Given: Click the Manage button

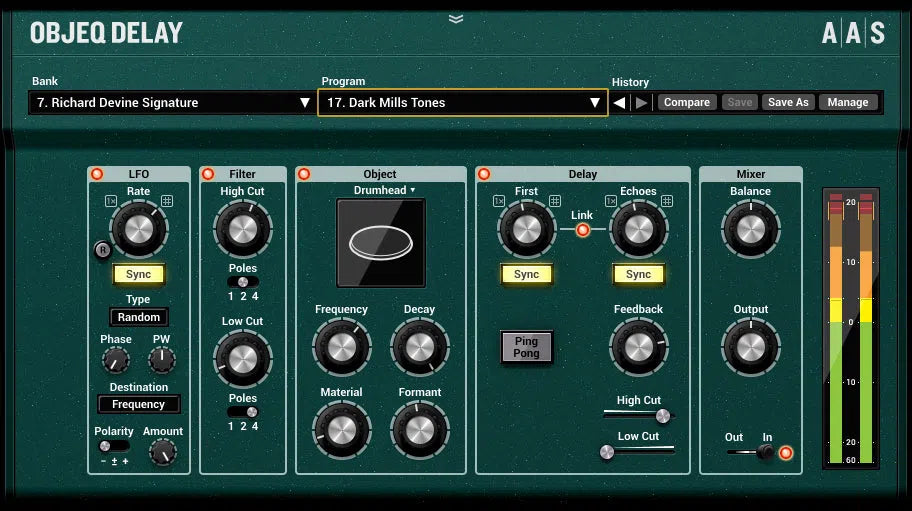Looking at the screenshot, I should point(847,102).
